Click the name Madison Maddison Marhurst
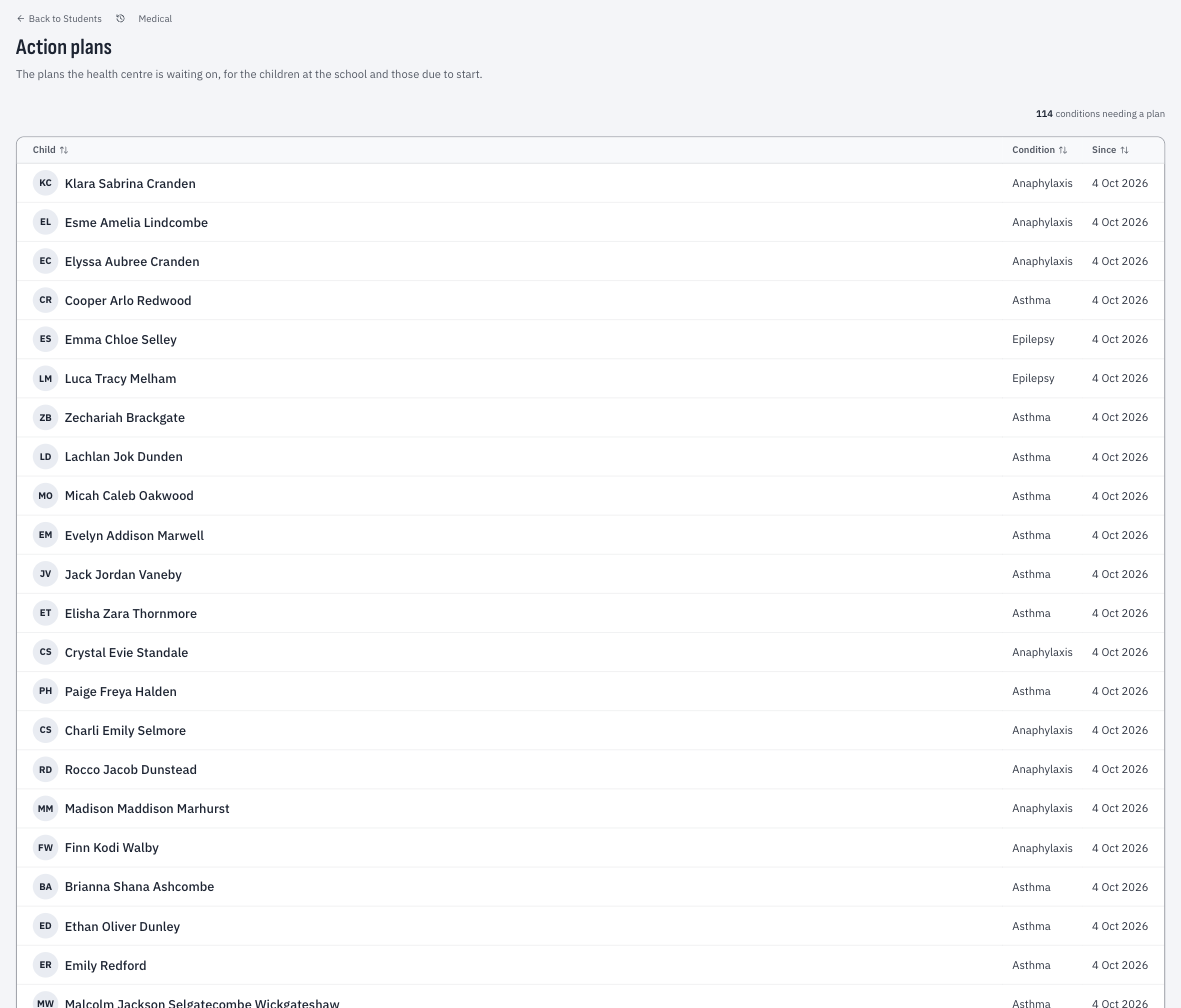 (147, 808)
